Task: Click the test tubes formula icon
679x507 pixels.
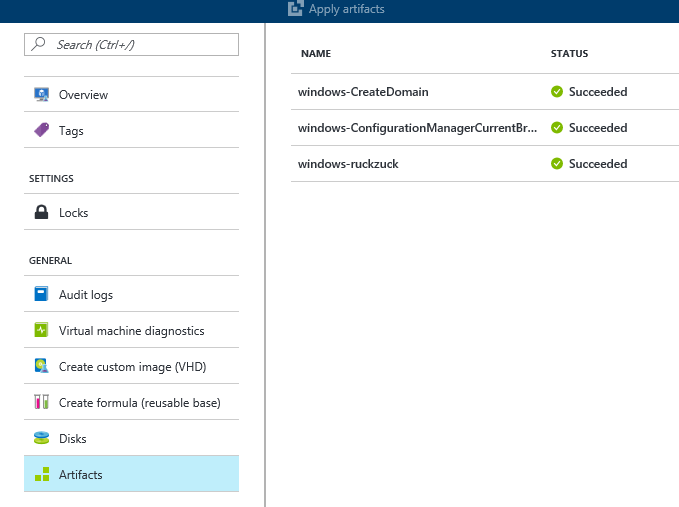Action: pos(42,402)
